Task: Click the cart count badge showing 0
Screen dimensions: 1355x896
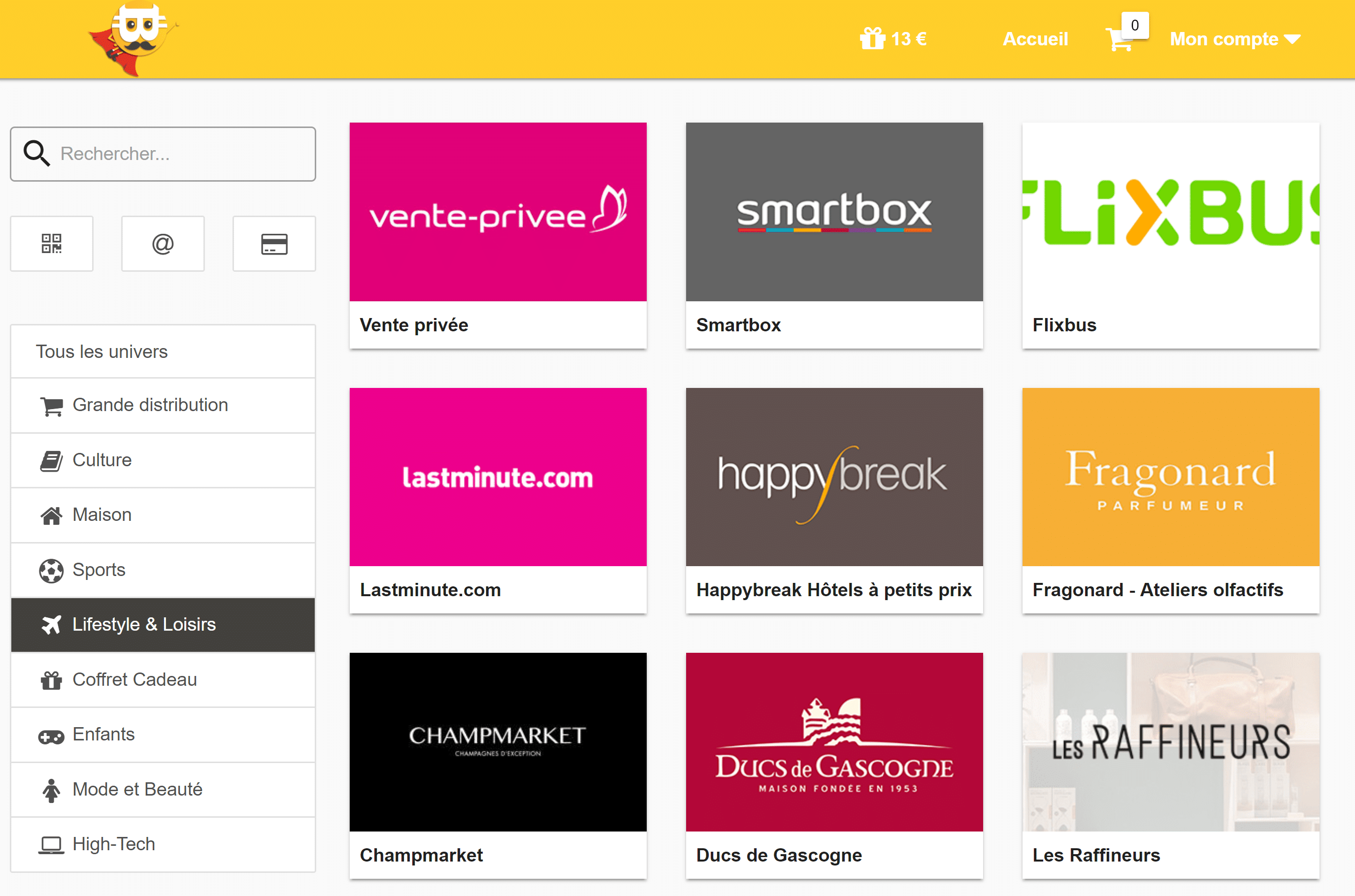Action: point(1135,25)
